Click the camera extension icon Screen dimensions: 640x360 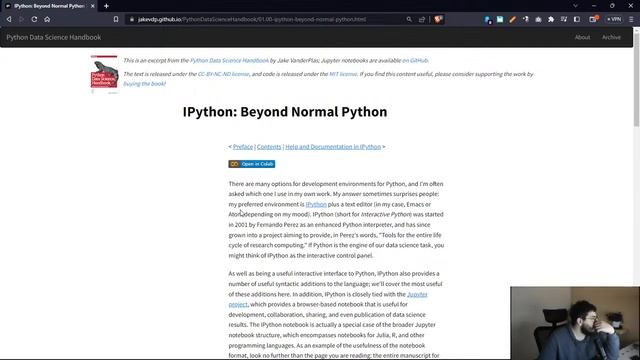pyautogui.click(x=538, y=19)
